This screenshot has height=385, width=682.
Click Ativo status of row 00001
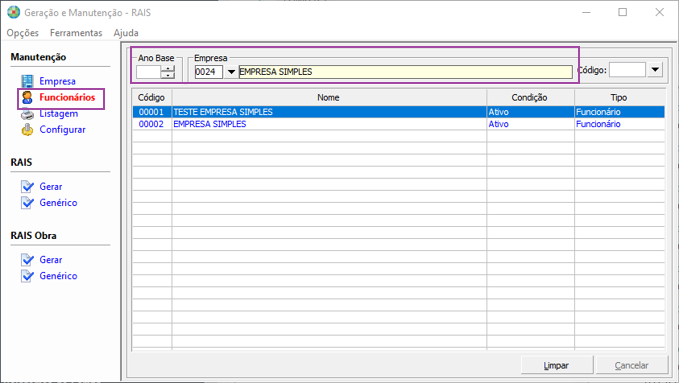click(498, 112)
